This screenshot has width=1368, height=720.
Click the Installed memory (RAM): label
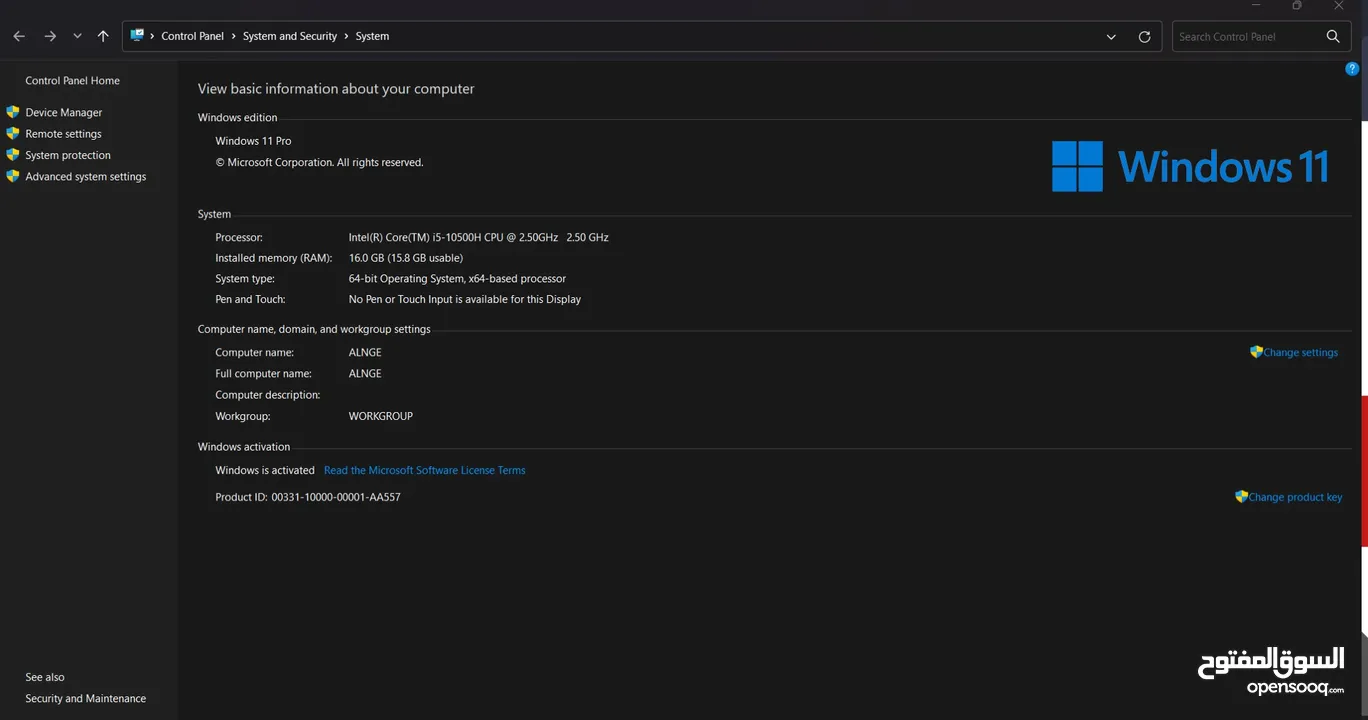(273, 258)
